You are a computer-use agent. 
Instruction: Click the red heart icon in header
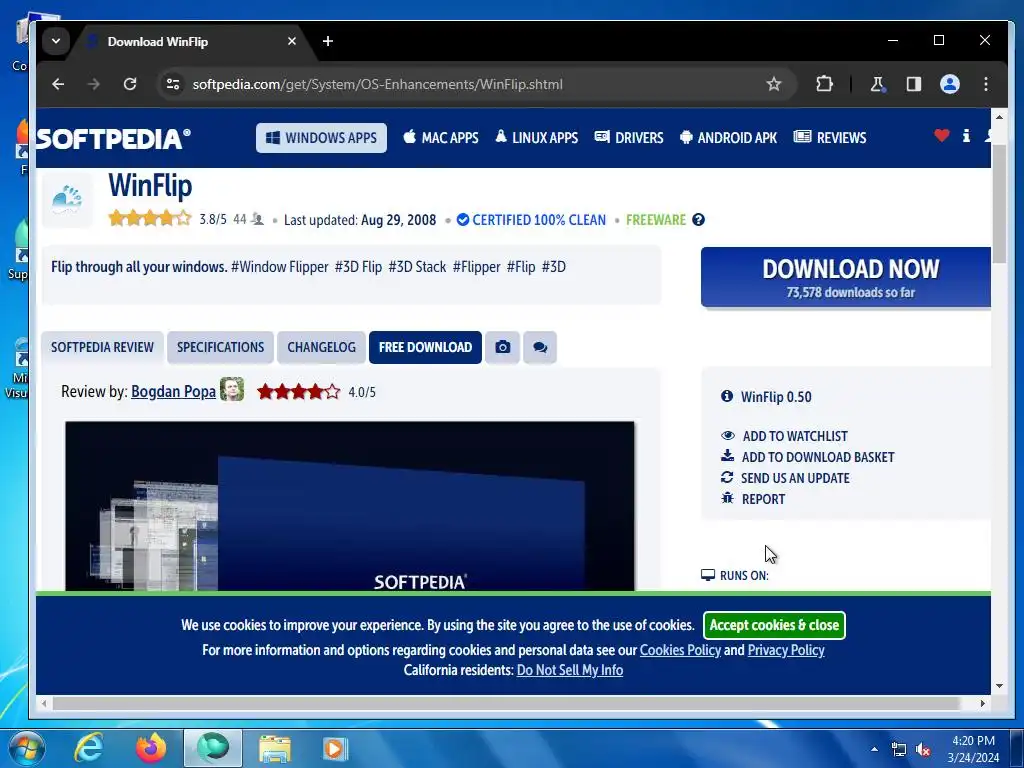pos(942,136)
